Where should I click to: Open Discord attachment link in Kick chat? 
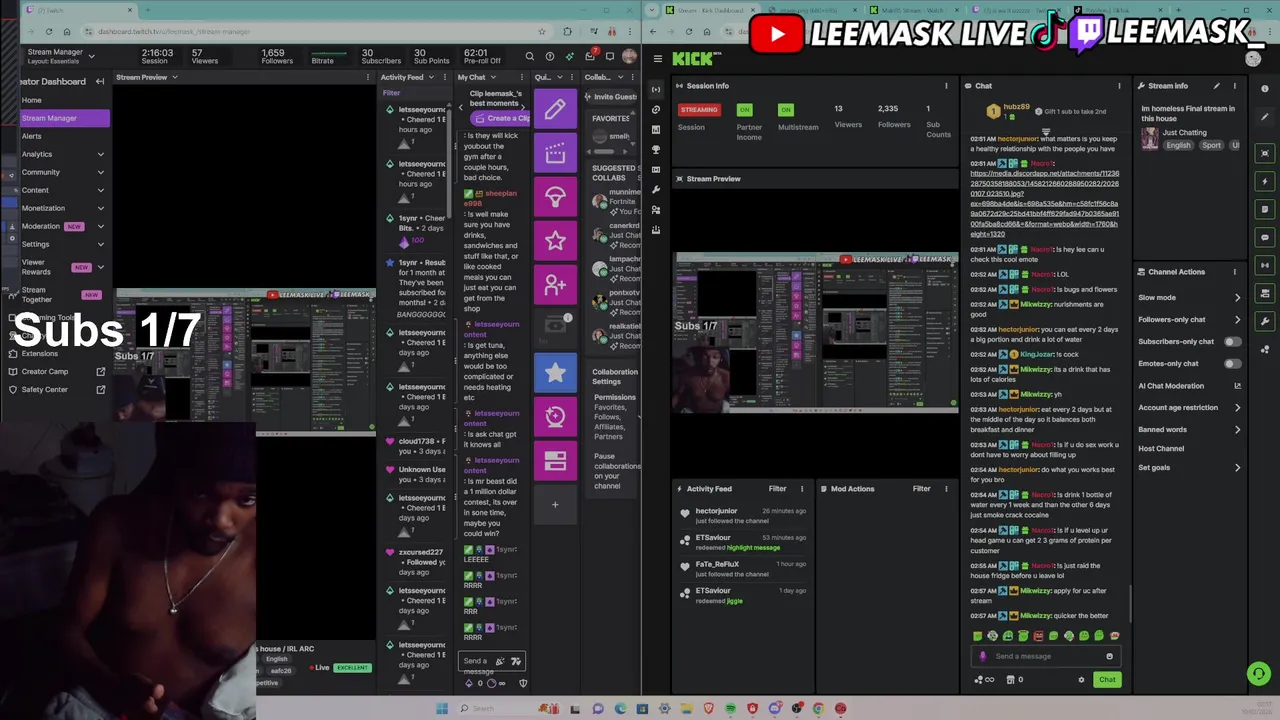click(1045, 204)
